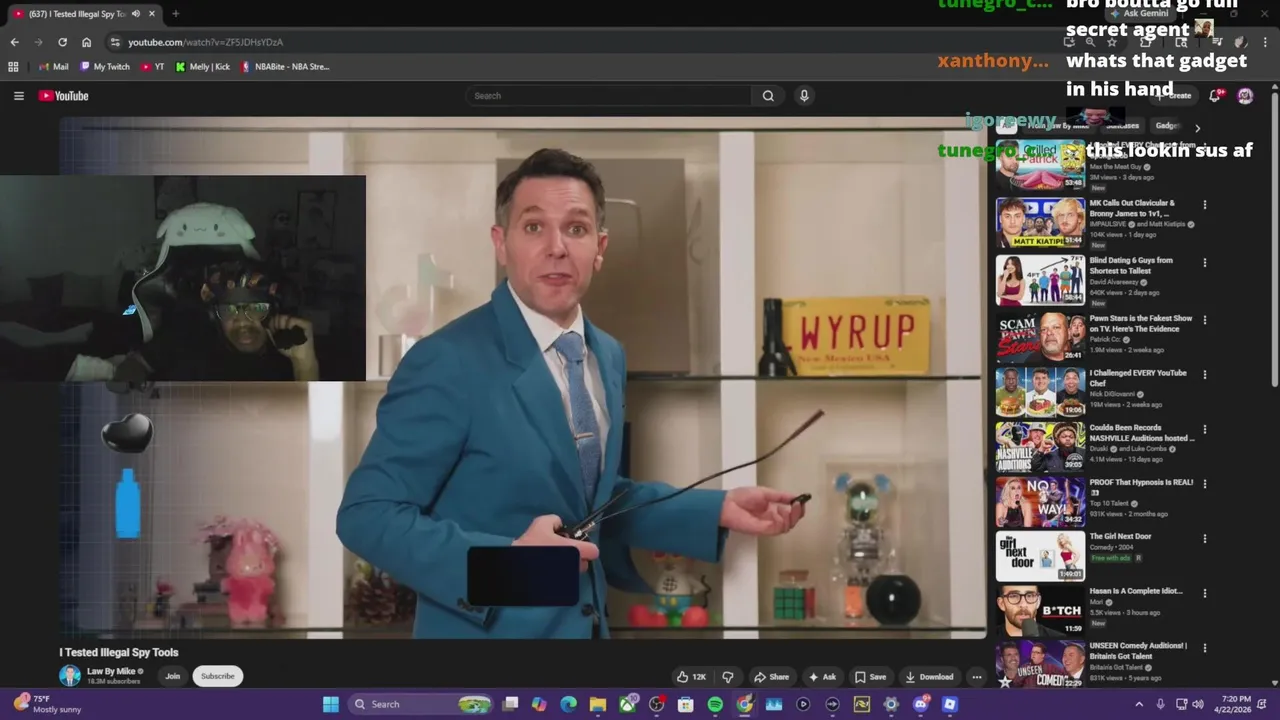Click the Windows taskbar Search box
The image size is (1280, 720).
[421, 704]
